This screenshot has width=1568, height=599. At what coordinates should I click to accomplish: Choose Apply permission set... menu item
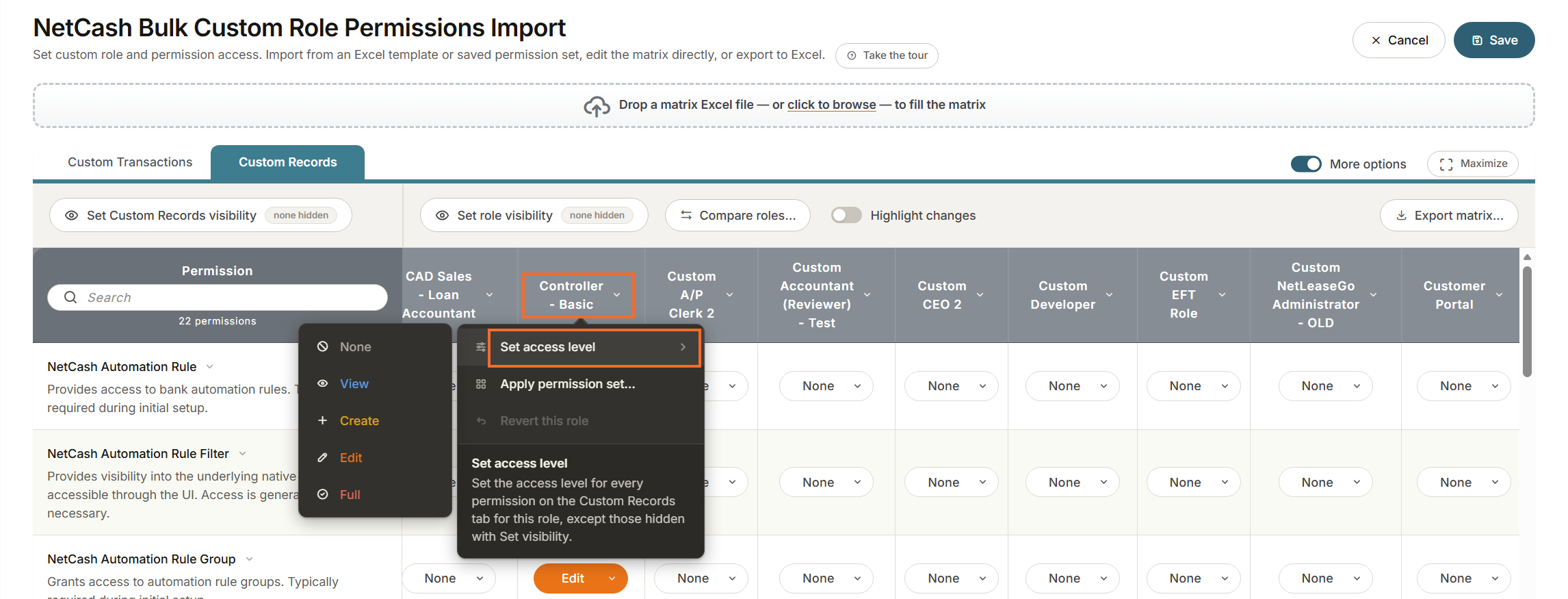[581, 384]
